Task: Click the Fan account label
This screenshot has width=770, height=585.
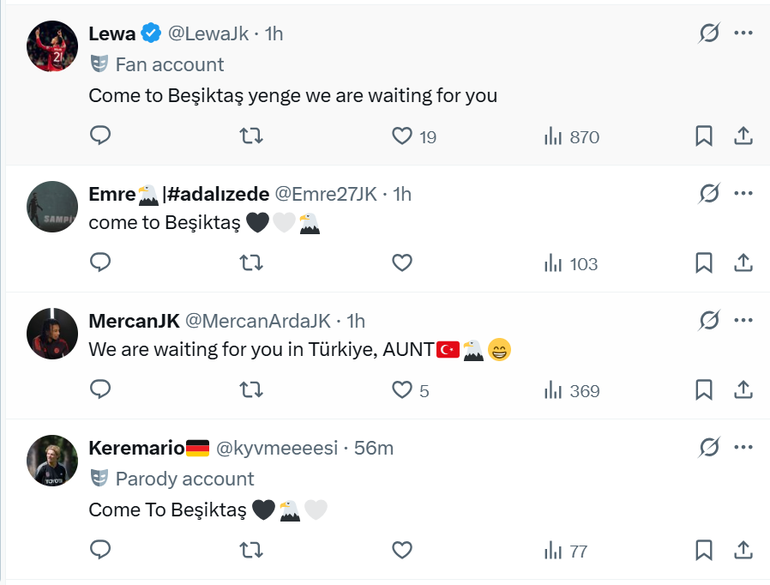Action: (169, 64)
